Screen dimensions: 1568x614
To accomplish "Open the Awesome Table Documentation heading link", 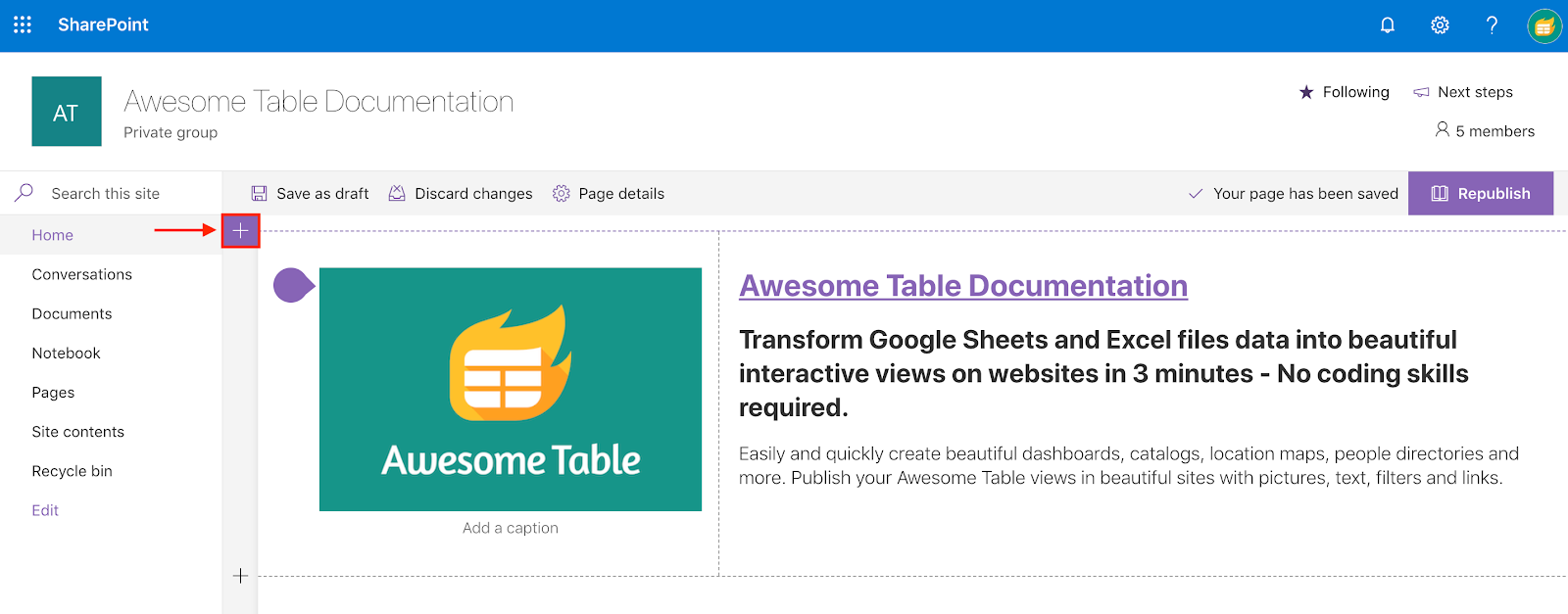I will pyautogui.click(x=963, y=285).
